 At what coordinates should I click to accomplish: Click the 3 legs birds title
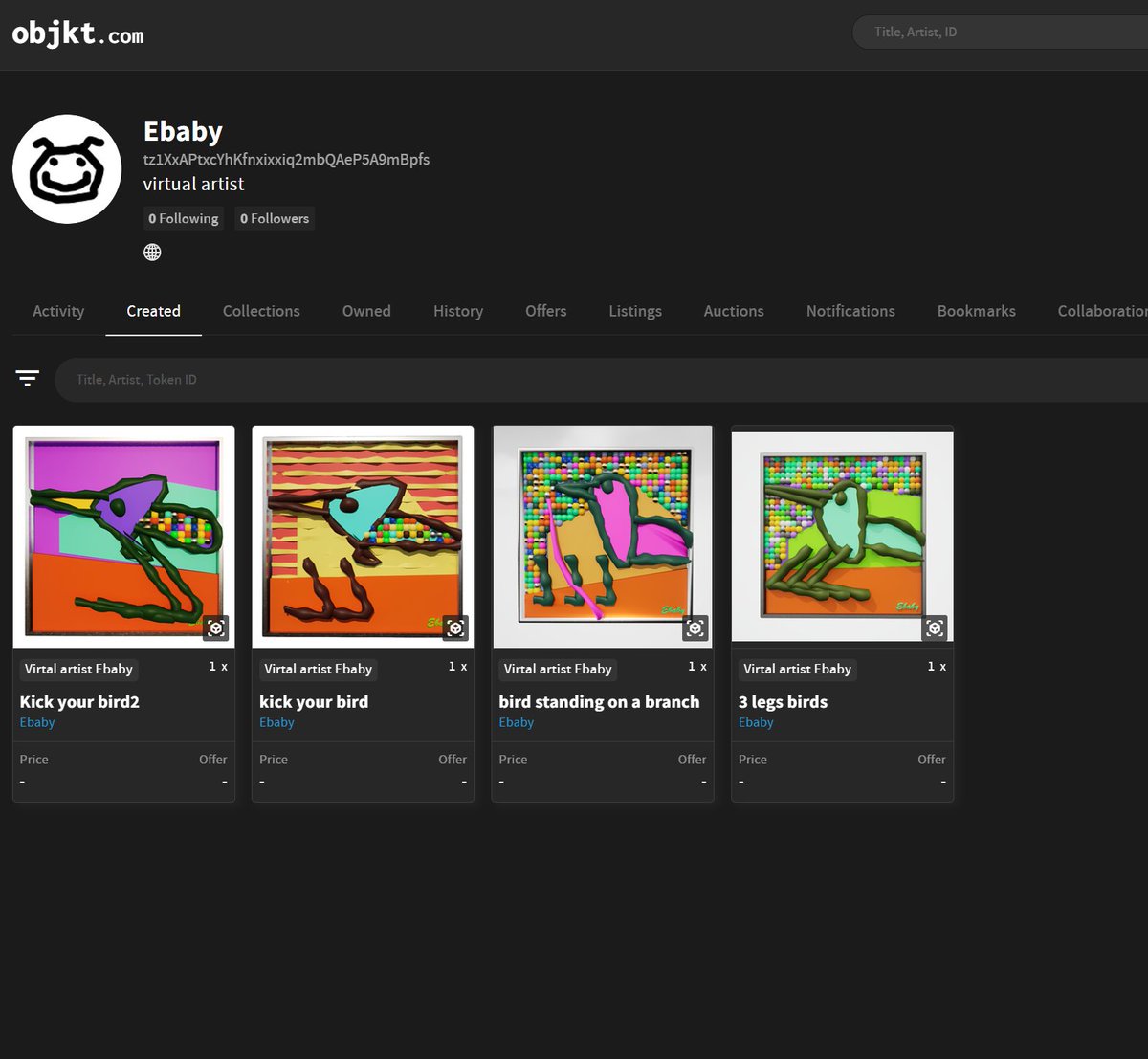coord(783,702)
